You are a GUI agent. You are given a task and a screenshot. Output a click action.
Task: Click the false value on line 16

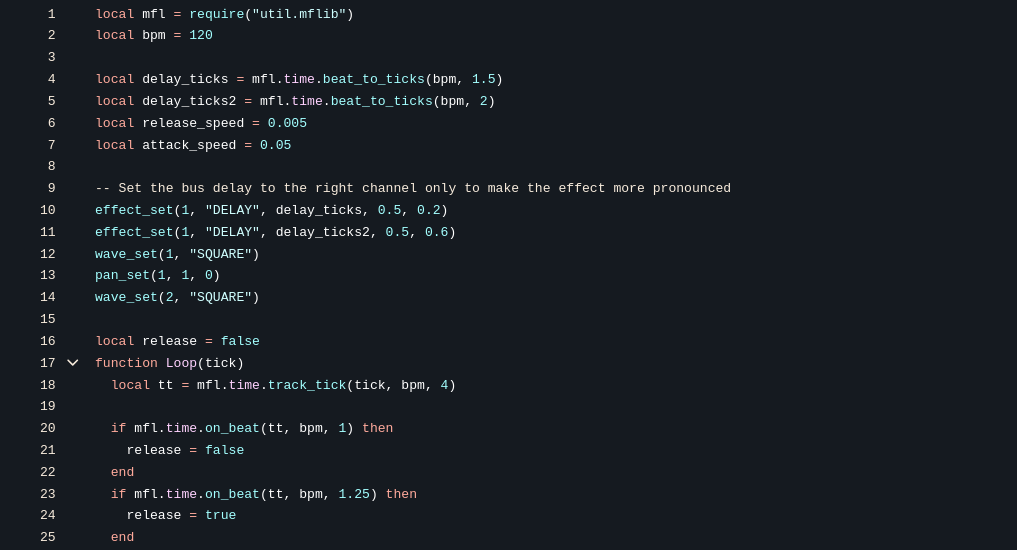[240, 341]
